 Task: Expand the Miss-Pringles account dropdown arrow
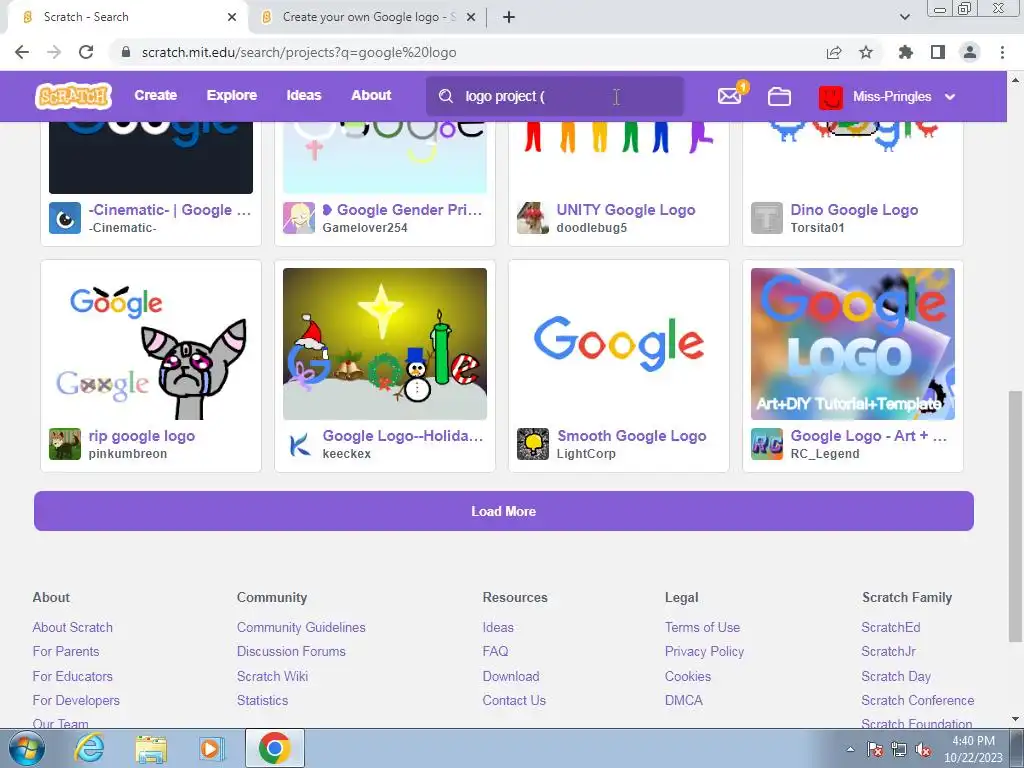click(x=950, y=97)
